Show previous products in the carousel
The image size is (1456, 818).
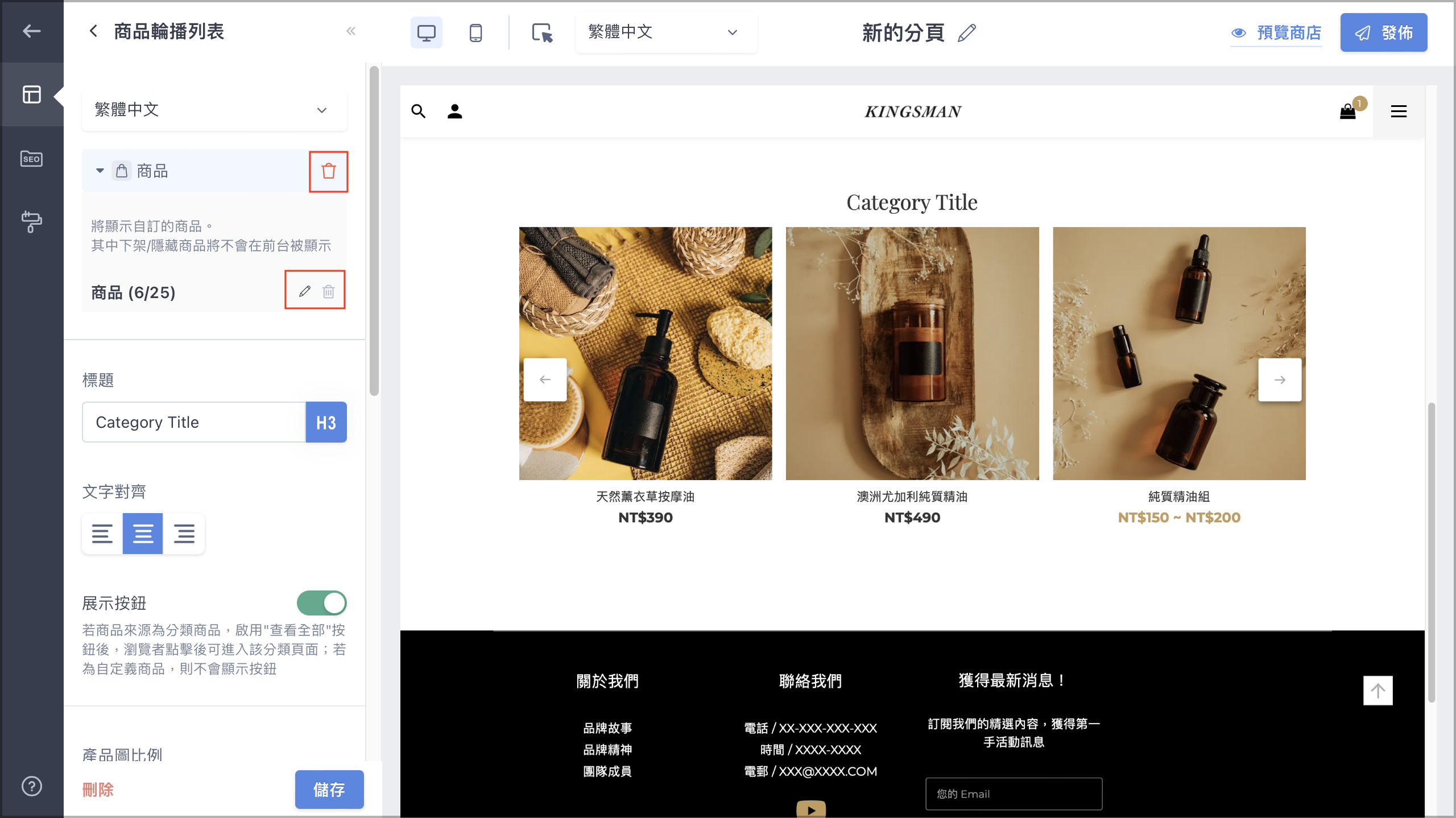click(x=545, y=379)
